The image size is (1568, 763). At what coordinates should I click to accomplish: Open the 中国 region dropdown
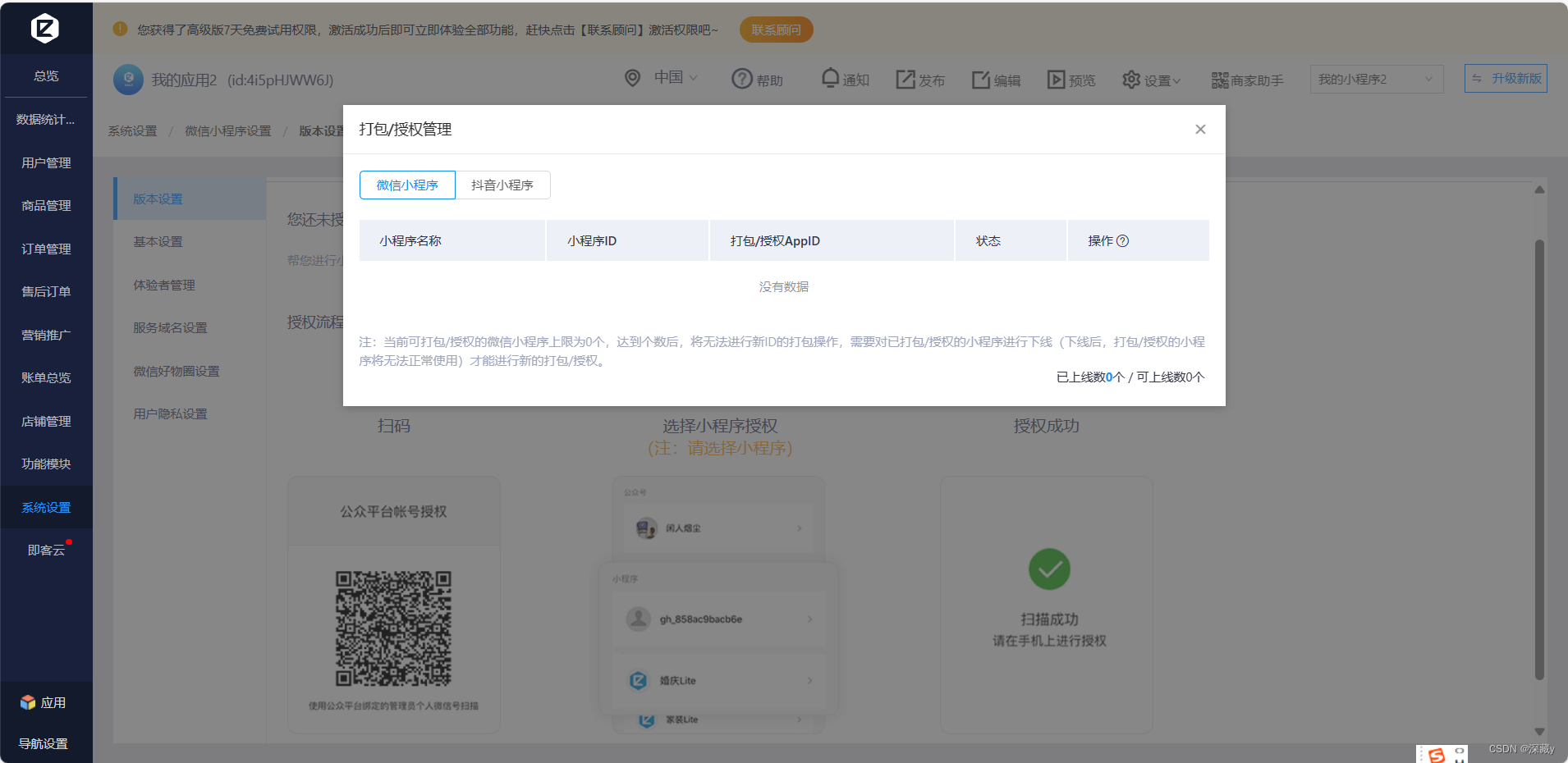(x=676, y=77)
